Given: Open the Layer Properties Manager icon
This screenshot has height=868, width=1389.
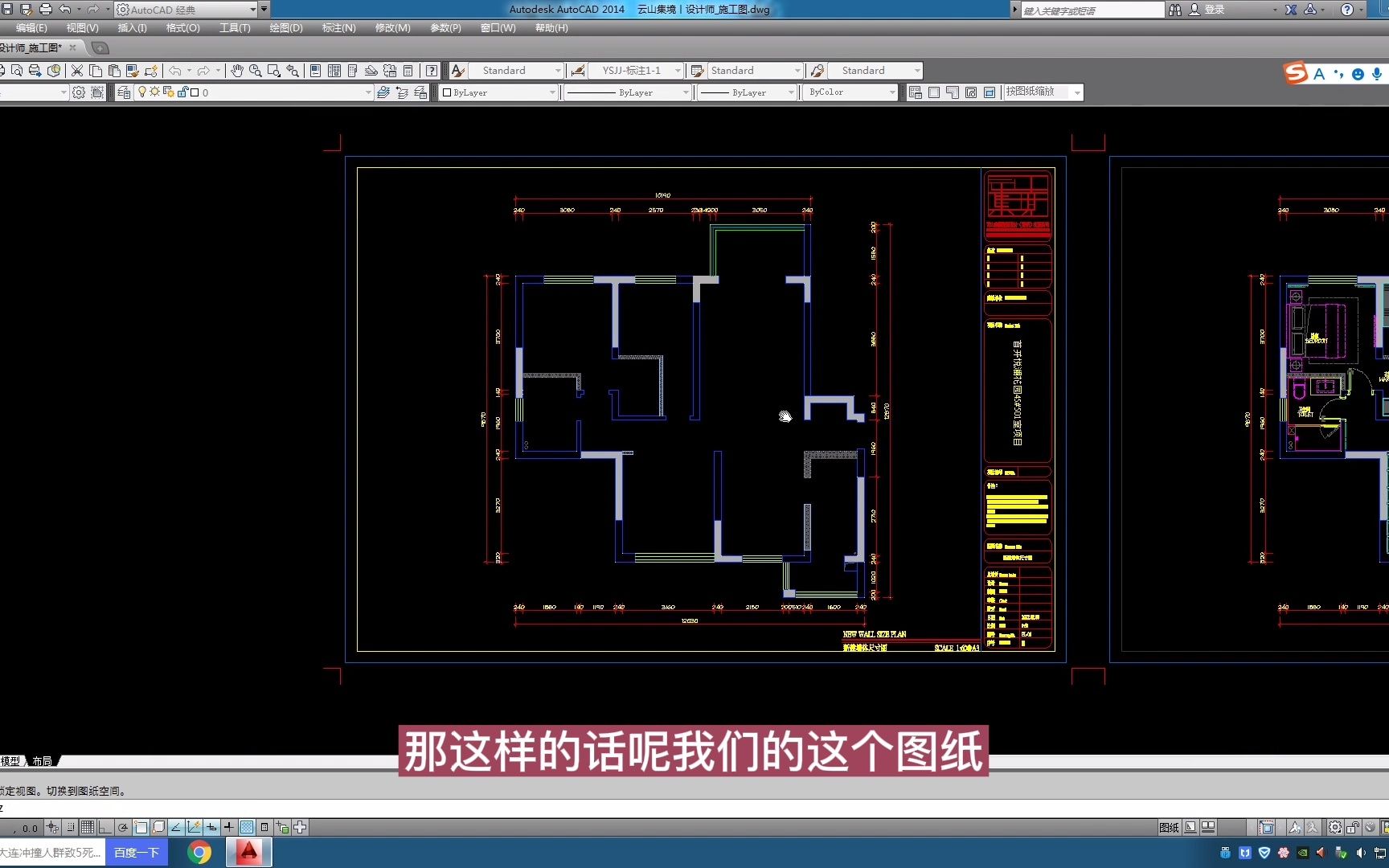Looking at the screenshot, I should click(x=124, y=92).
